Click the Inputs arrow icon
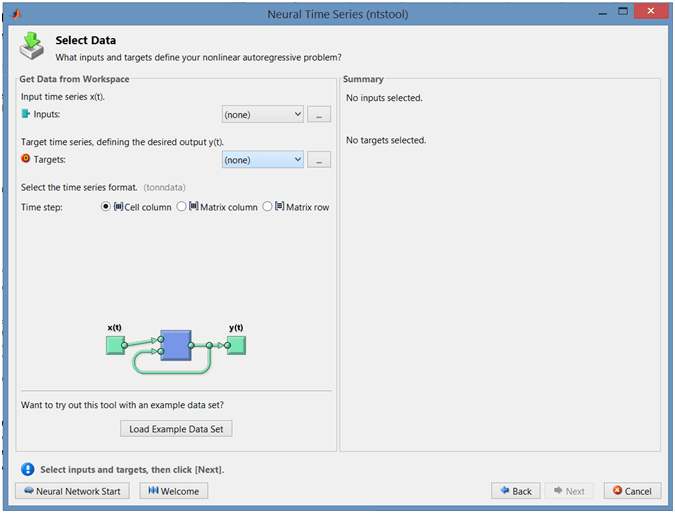This screenshot has height=513, width=675. (x=26, y=115)
